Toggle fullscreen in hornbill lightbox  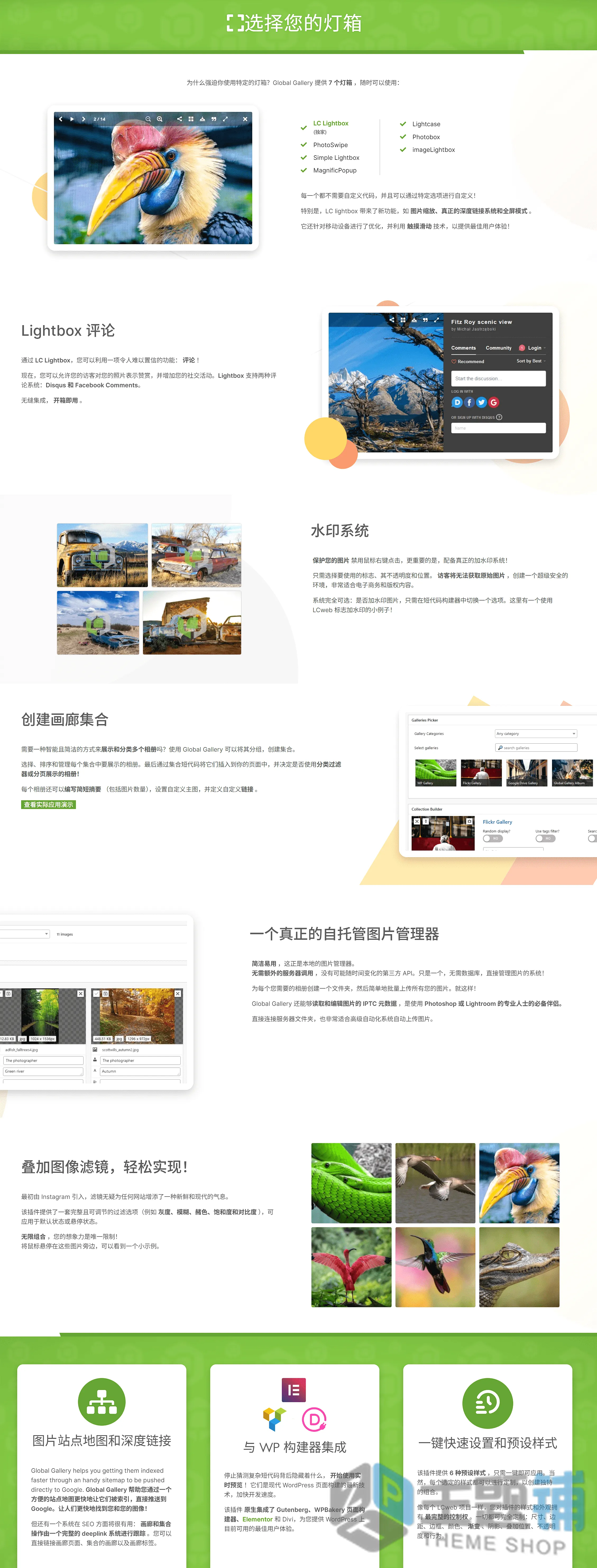[x=225, y=119]
